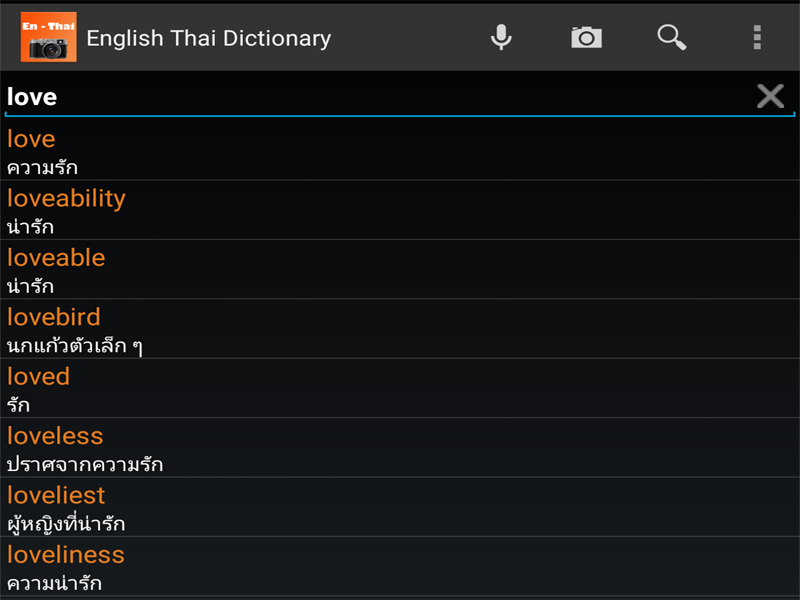Viewport: 800px width, 600px height.
Task: Tap the microphone voice search icon
Action: (501, 38)
